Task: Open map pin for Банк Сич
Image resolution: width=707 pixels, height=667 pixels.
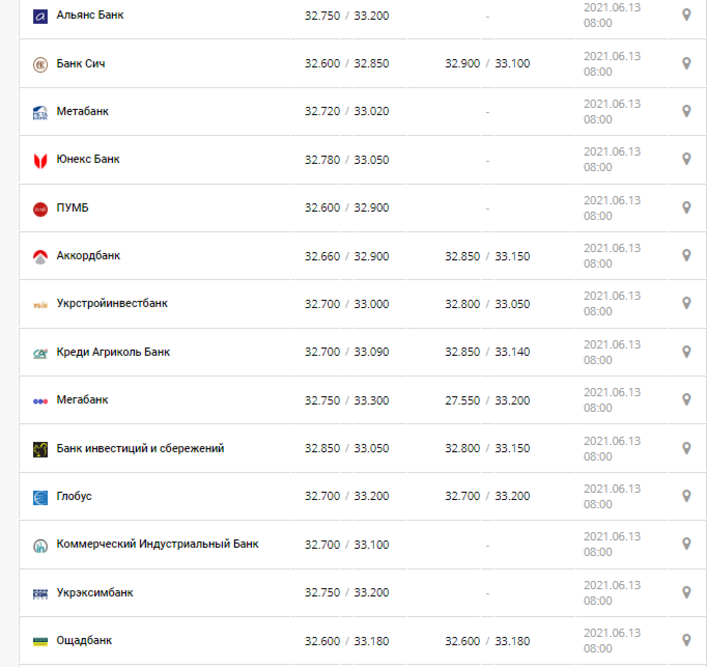Action: (x=686, y=63)
